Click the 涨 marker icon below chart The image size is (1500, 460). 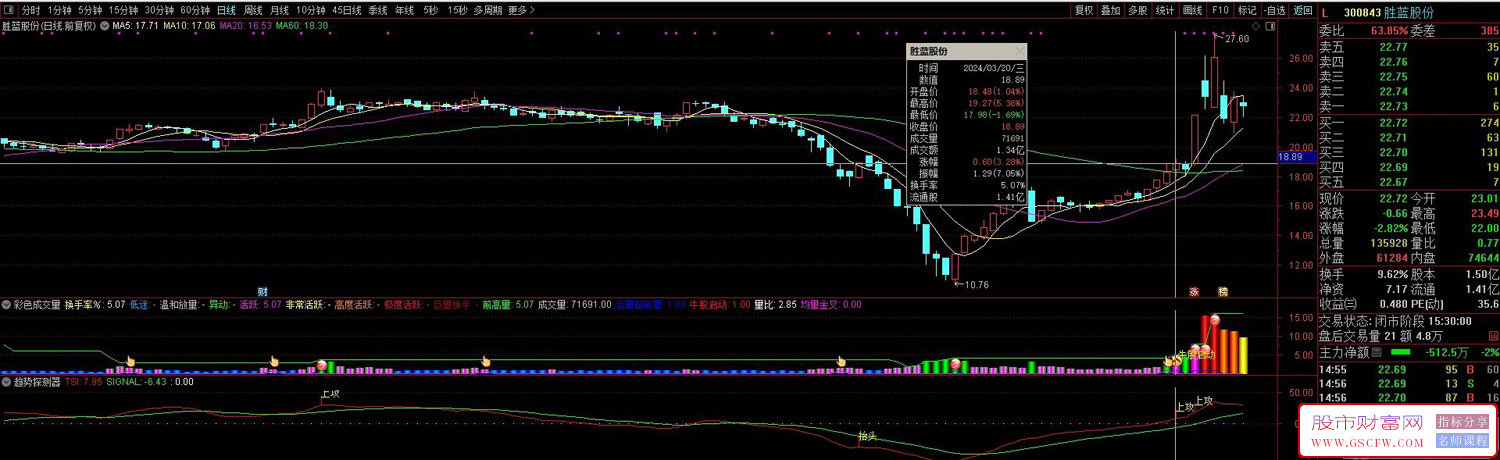pos(1193,291)
